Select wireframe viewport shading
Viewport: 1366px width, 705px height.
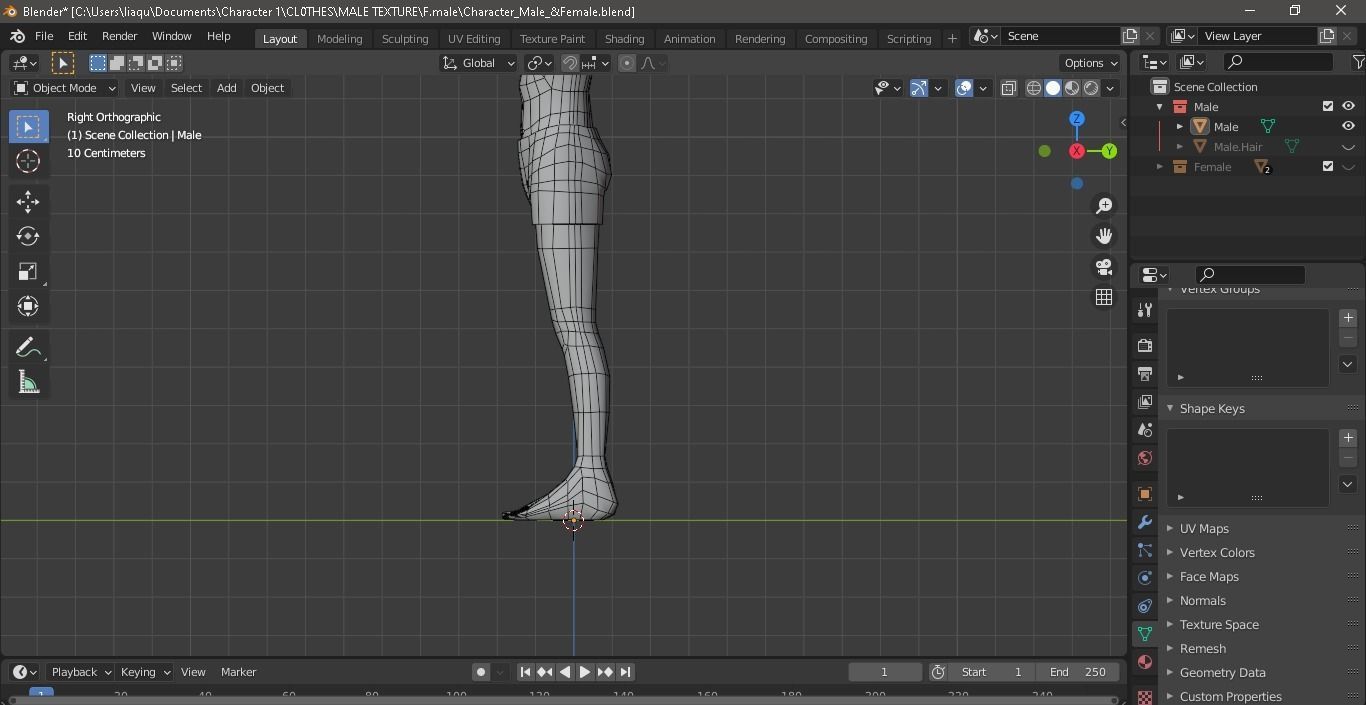pos(1034,88)
